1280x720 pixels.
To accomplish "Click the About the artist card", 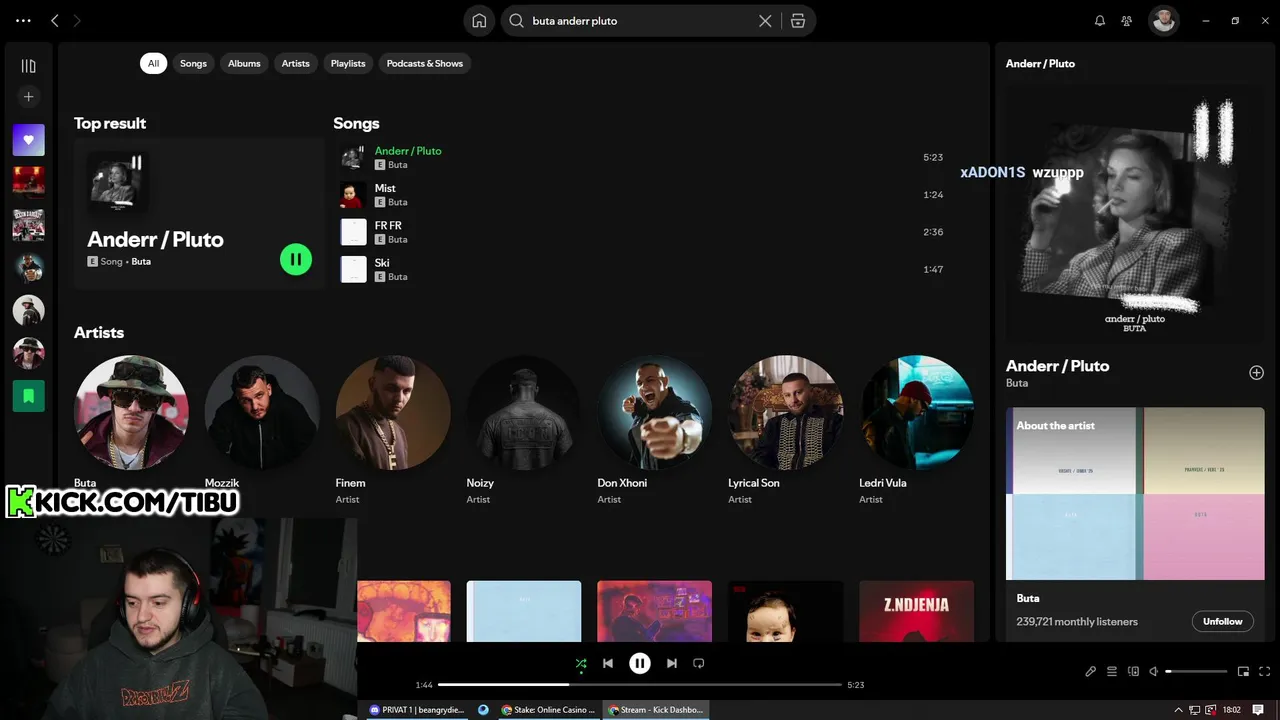I will pos(1135,524).
